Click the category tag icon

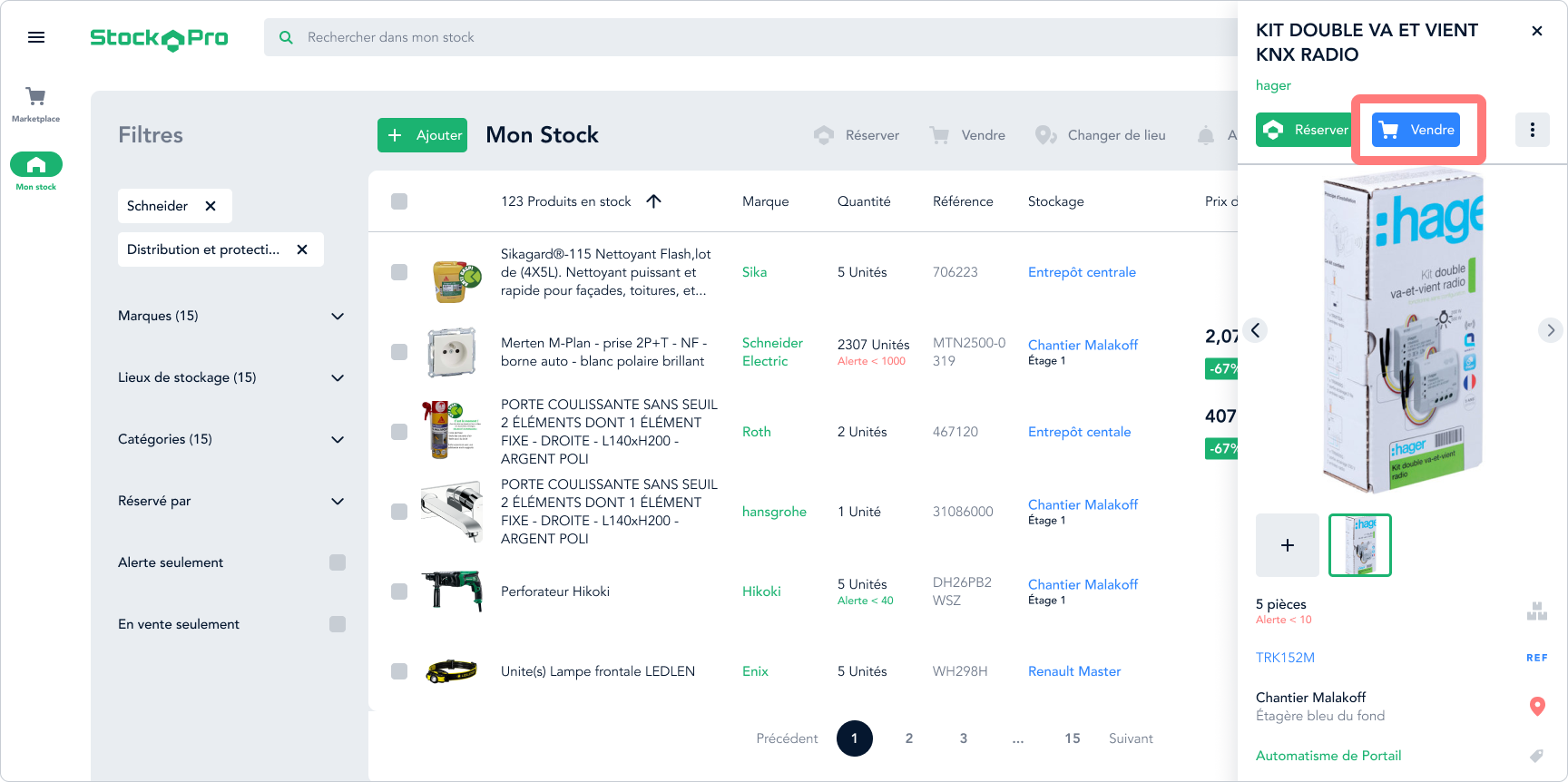coord(1536,756)
